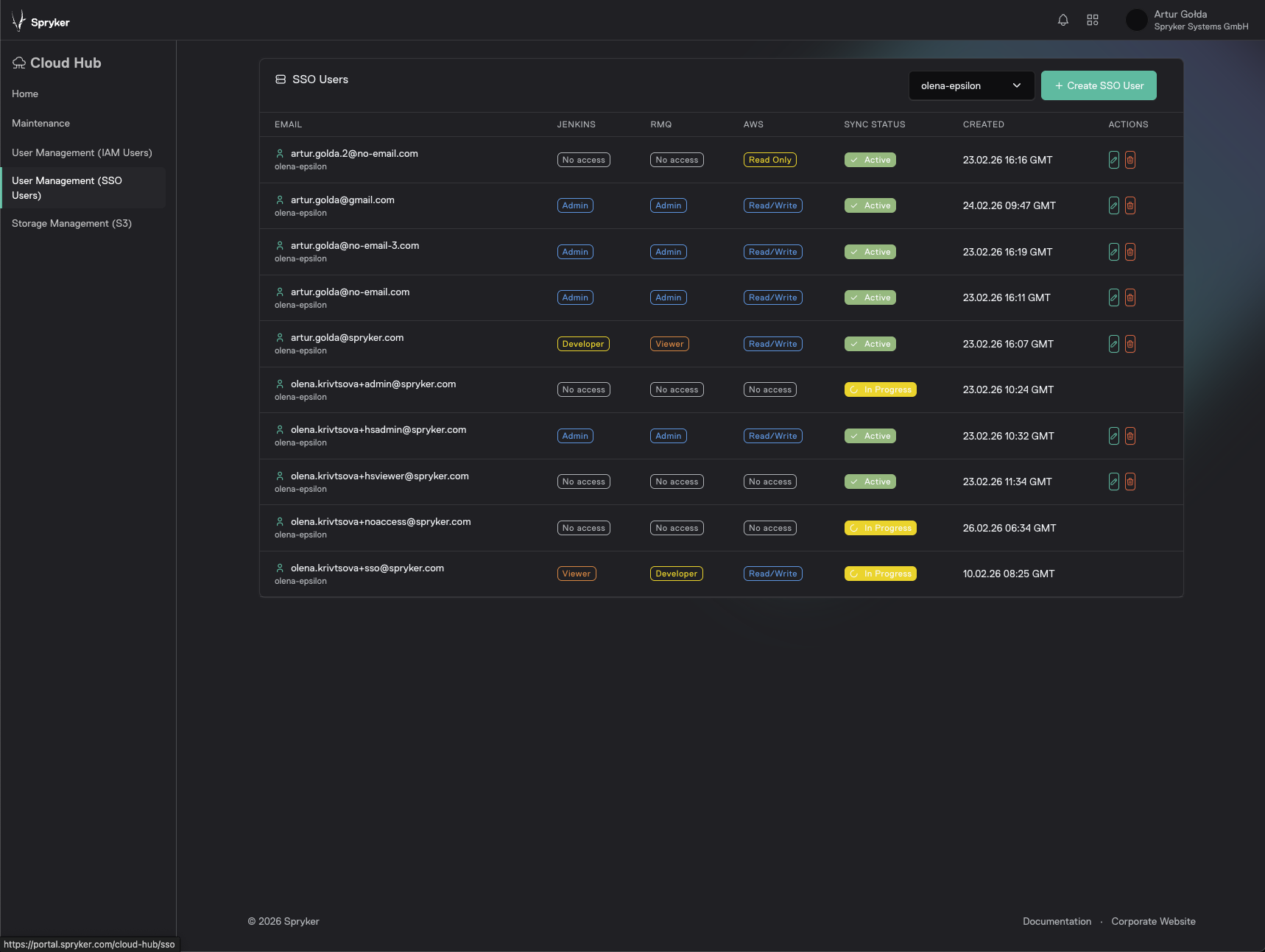Open the Corporate Website footer link
Viewport: 1265px width, 952px height.
[1153, 922]
